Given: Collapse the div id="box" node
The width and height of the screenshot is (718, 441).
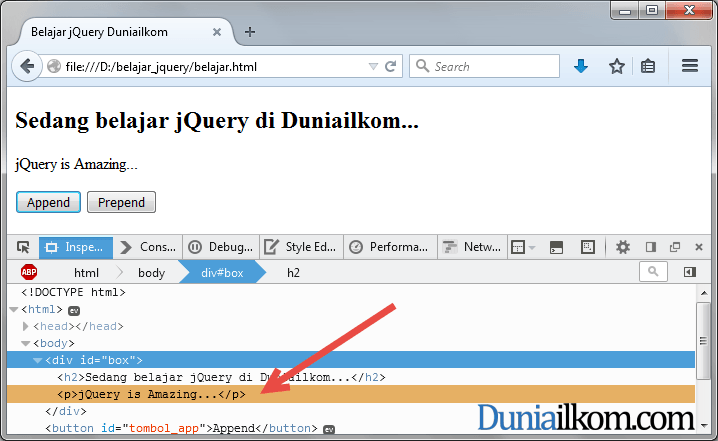Looking at the screenshot, I should click(x=38, y=360).
